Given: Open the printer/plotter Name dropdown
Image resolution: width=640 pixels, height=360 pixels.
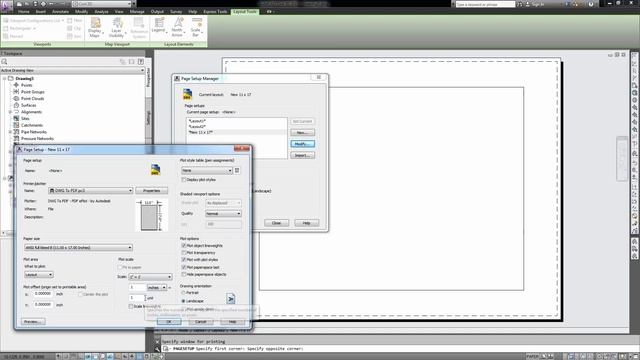Looking at the screenshot, I should [91, 191].
